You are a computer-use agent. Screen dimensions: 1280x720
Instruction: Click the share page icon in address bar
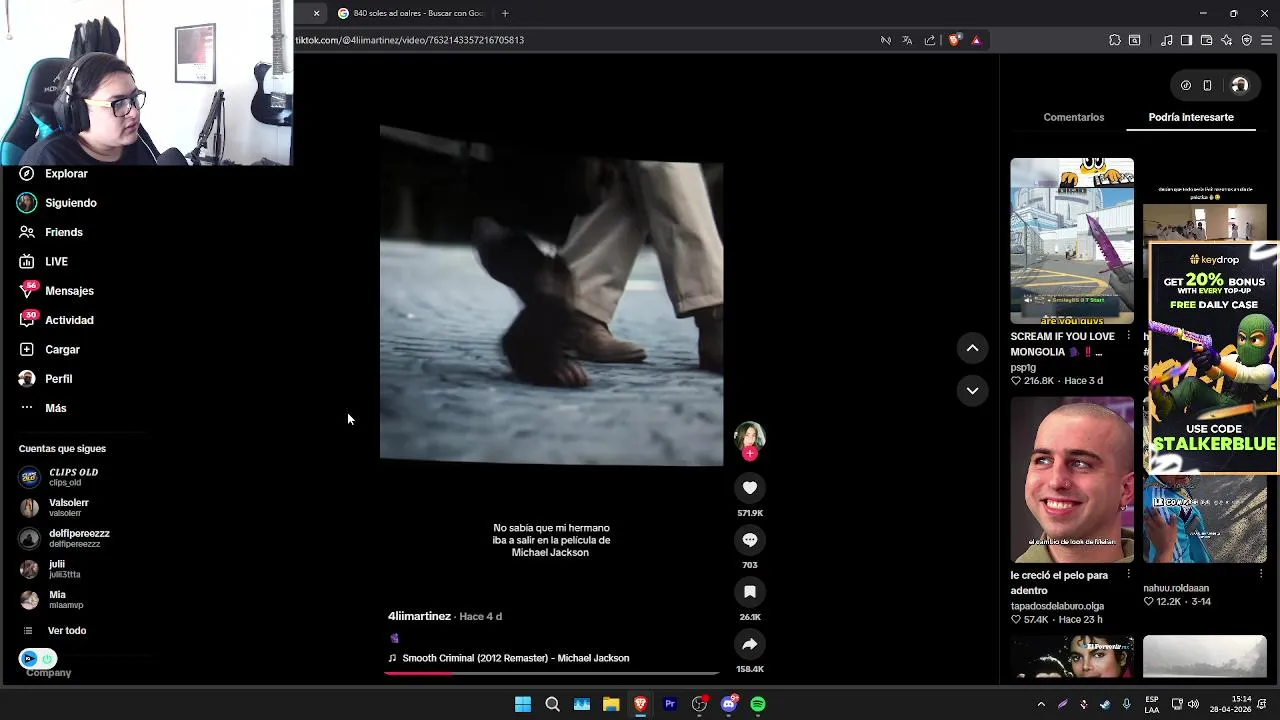tap(930, 40)
